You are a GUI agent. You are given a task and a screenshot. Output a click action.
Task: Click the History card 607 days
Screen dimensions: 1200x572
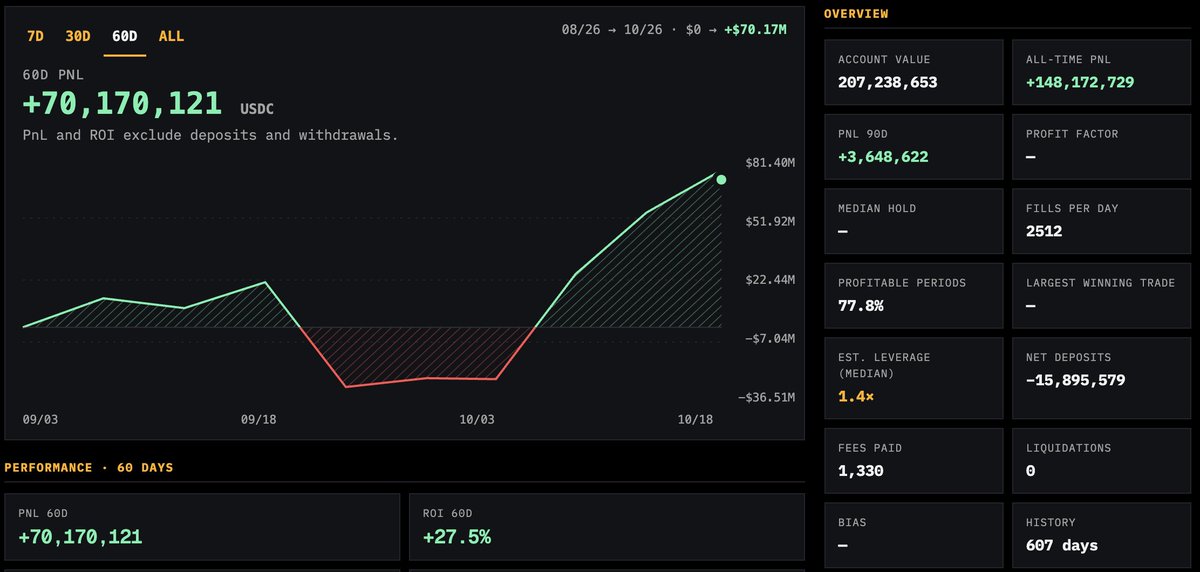[1102, 536]
